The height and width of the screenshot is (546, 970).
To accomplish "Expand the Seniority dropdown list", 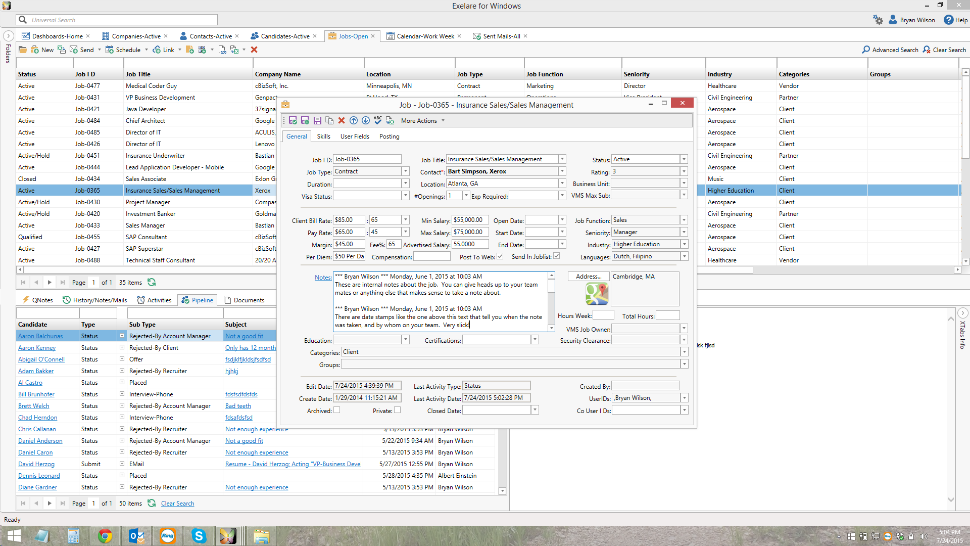I will coord(684,232).
